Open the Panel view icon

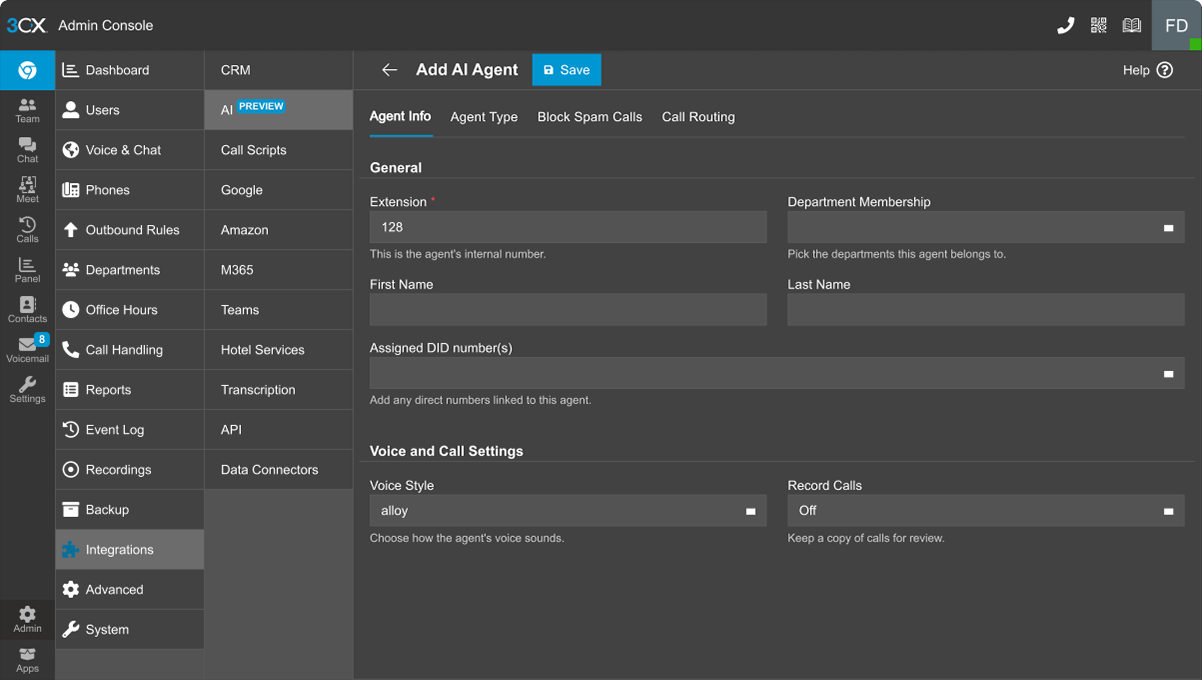[27, 268]
